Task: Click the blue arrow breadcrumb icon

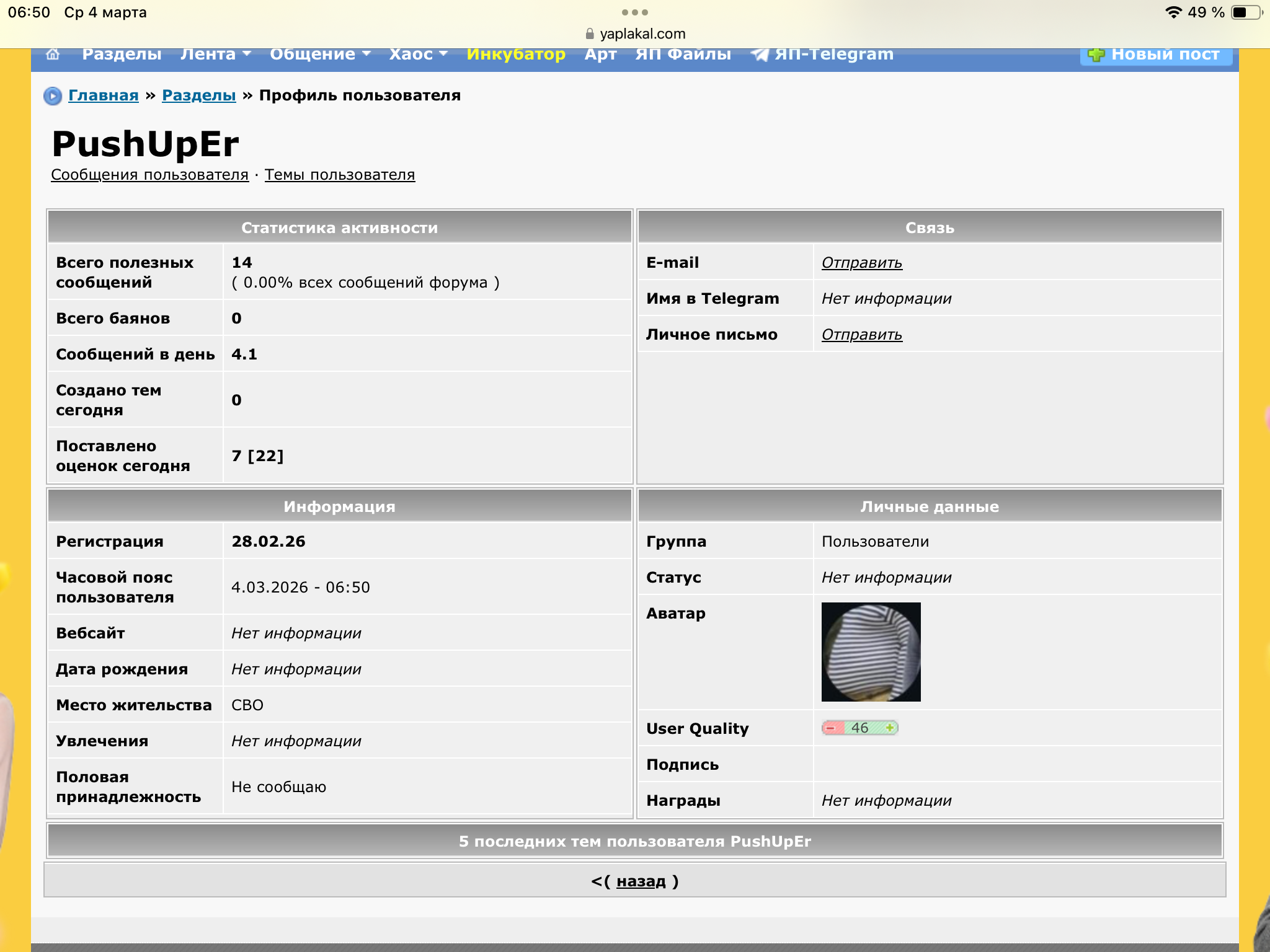Action: tap(53, 96)
